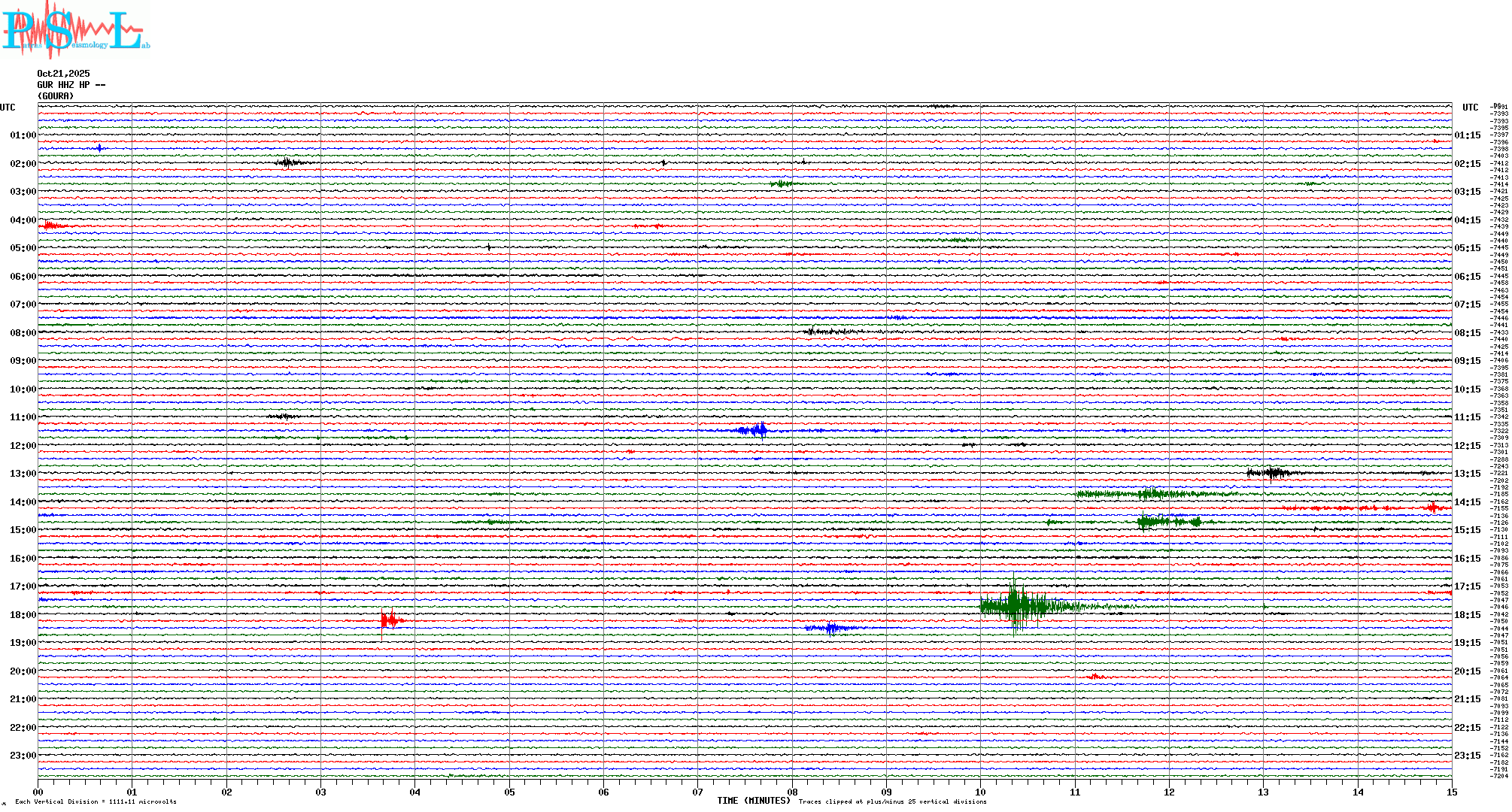Select the 17:00 hour label on left axis
Viewport: 1512px width, 812px height.
tap(23, 586)
